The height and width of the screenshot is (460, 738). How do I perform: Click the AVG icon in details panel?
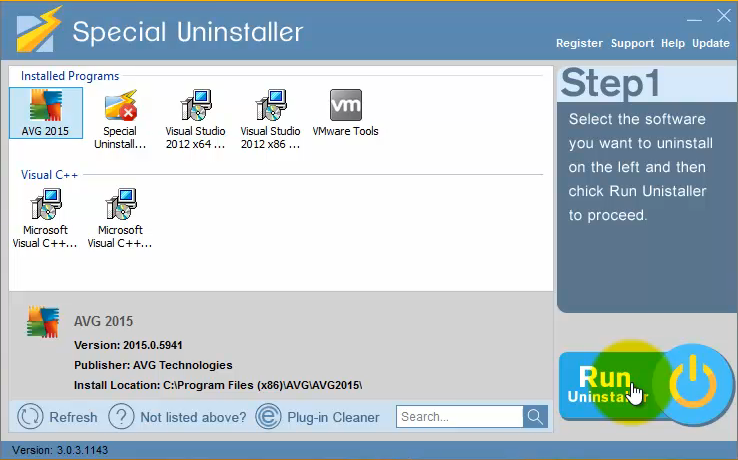pos(43,322)
